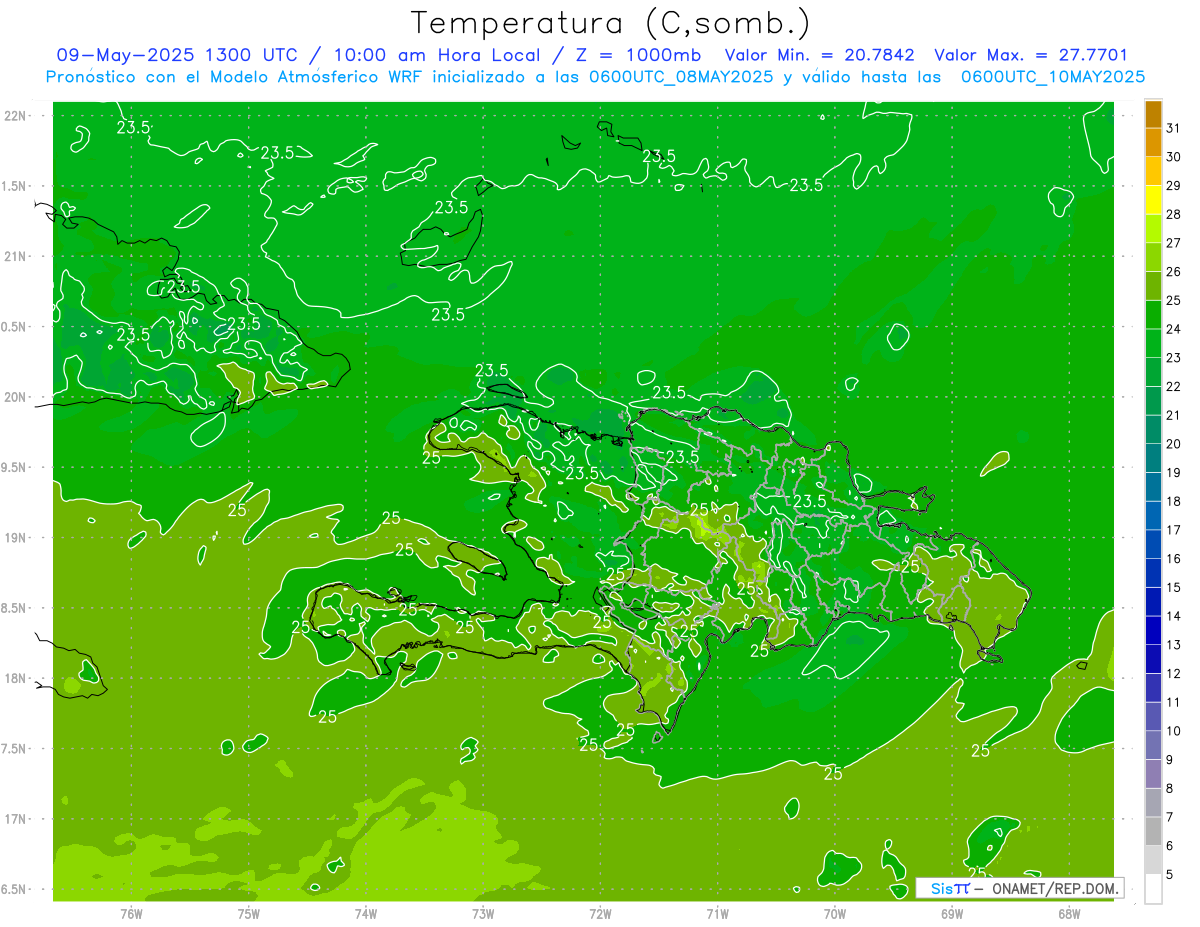Click the '30' label on the color scale

(x=1173, y=157)
